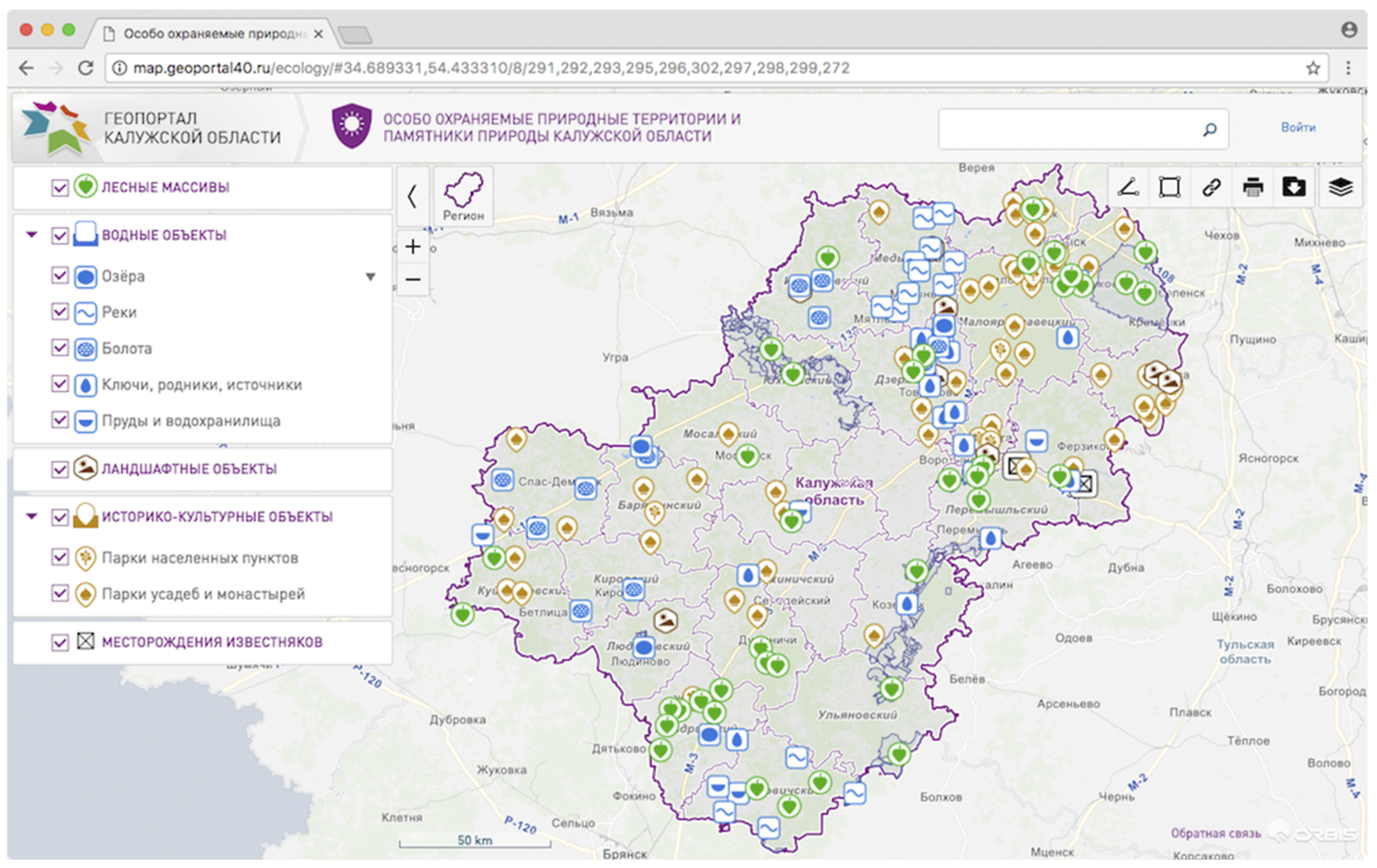Viewport: 1377px width, 868px height.
Task: Click the portal title Особо охраняемые природные территории
Action: (561, 127)
